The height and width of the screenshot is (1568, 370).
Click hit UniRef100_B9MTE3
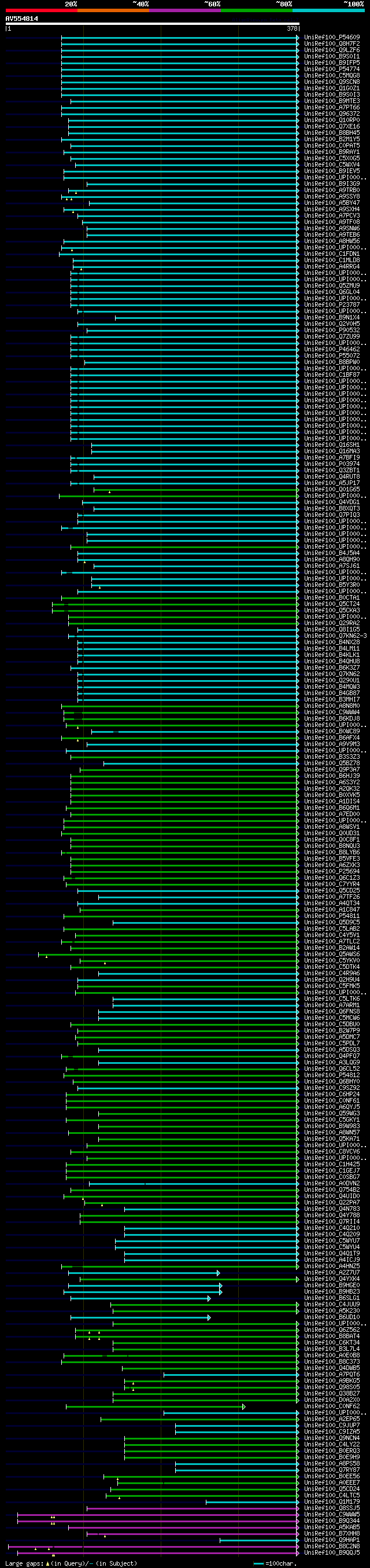pos(332,102)
